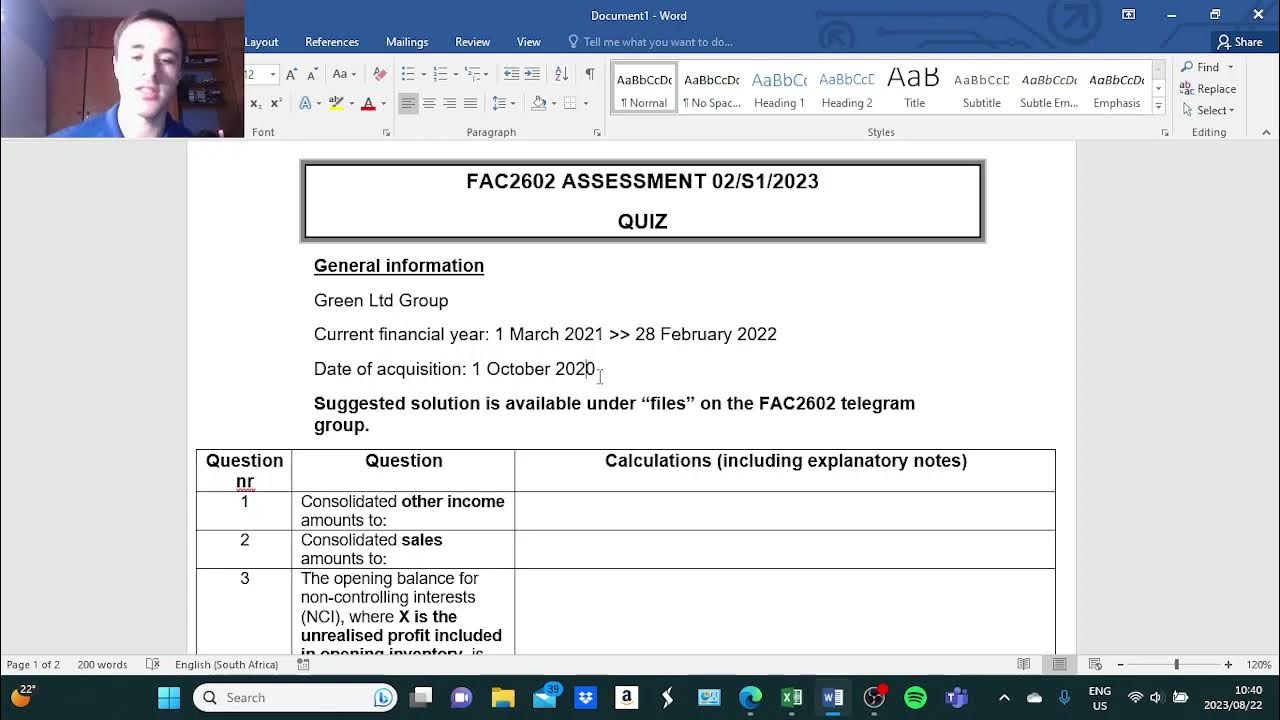Open Paragraph dialog launcher
1280x720 pixels.
pyautogui.click(x=597, y=133)
